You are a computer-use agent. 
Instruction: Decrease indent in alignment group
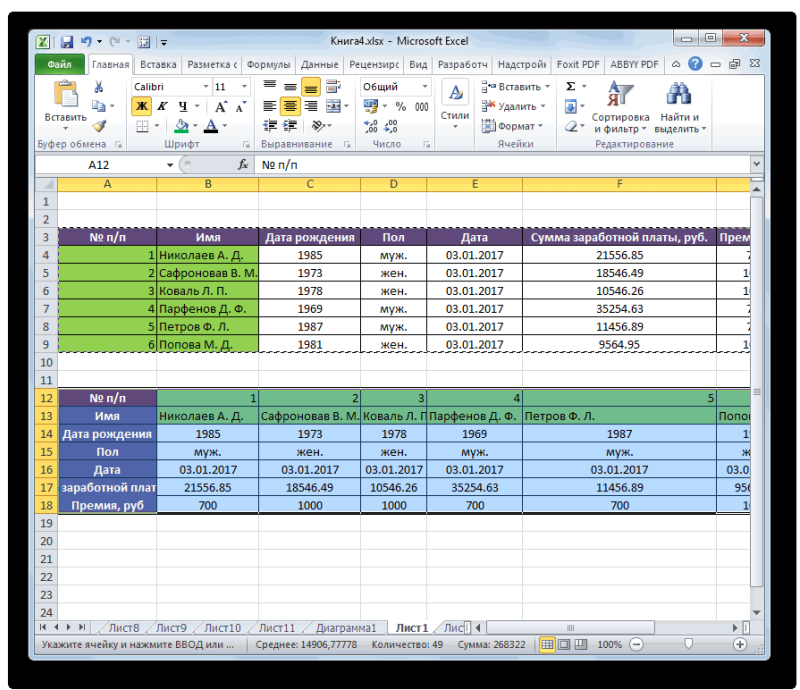tap(269, 126)
